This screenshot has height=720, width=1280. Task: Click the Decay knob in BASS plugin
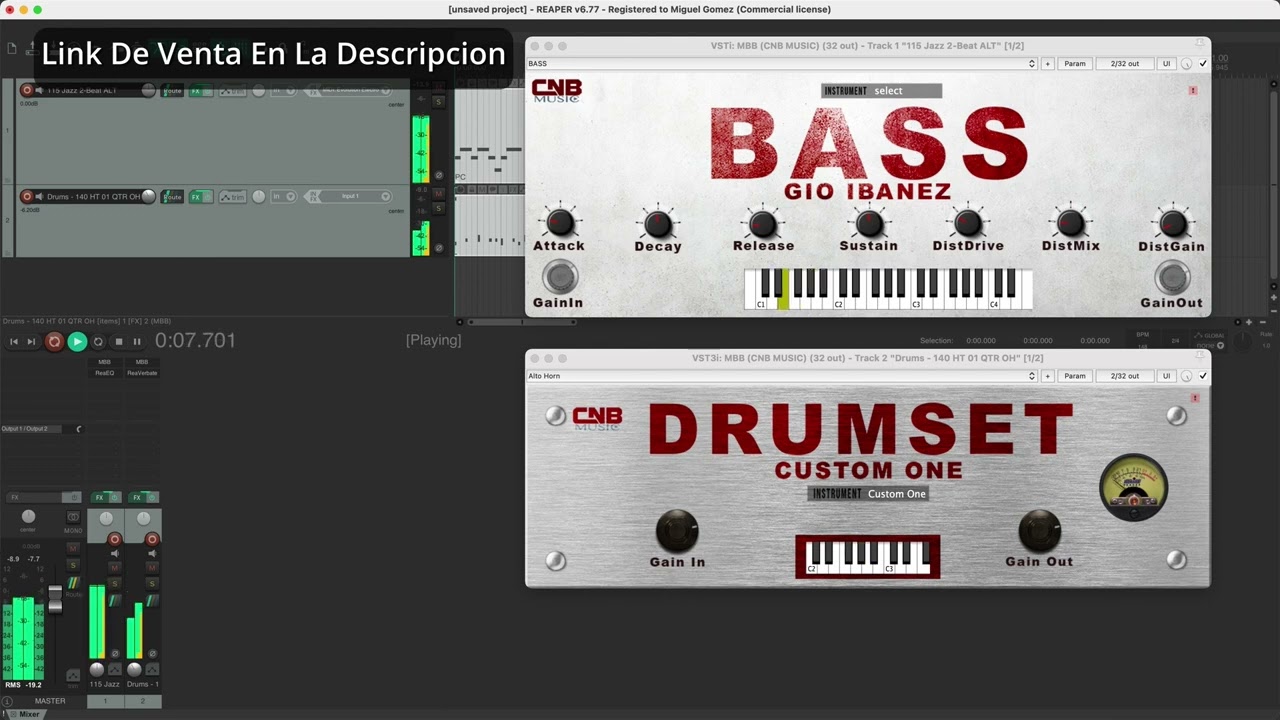coord(658,223)
